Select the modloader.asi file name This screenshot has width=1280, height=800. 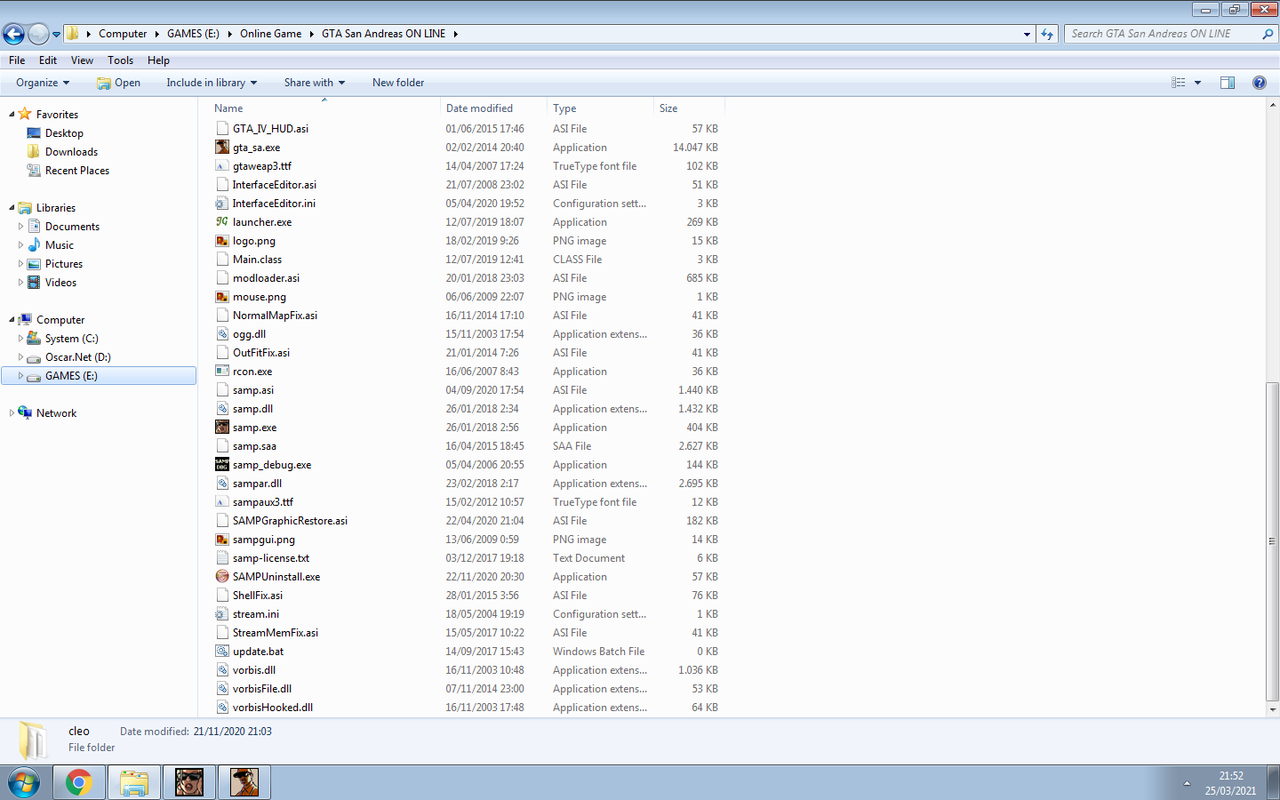pos(266,278)
